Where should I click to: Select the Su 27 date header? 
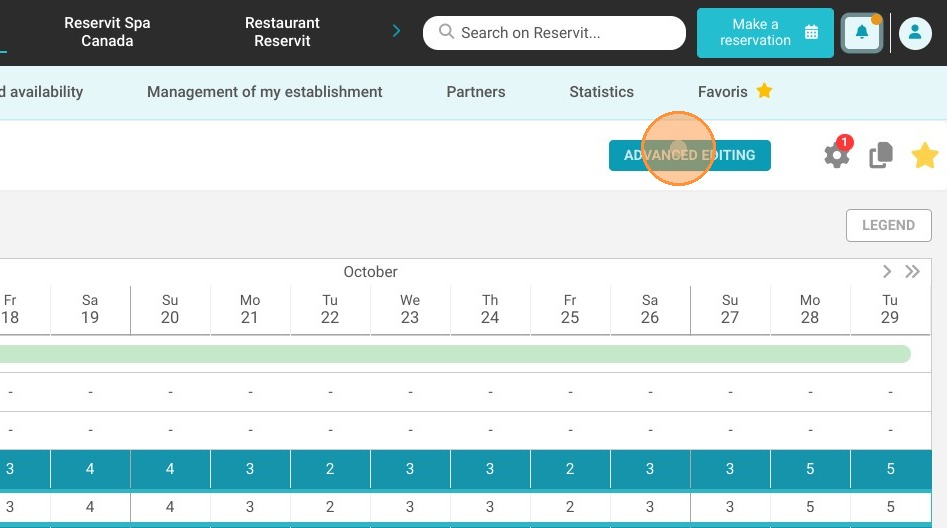click(x=730, y=309)
